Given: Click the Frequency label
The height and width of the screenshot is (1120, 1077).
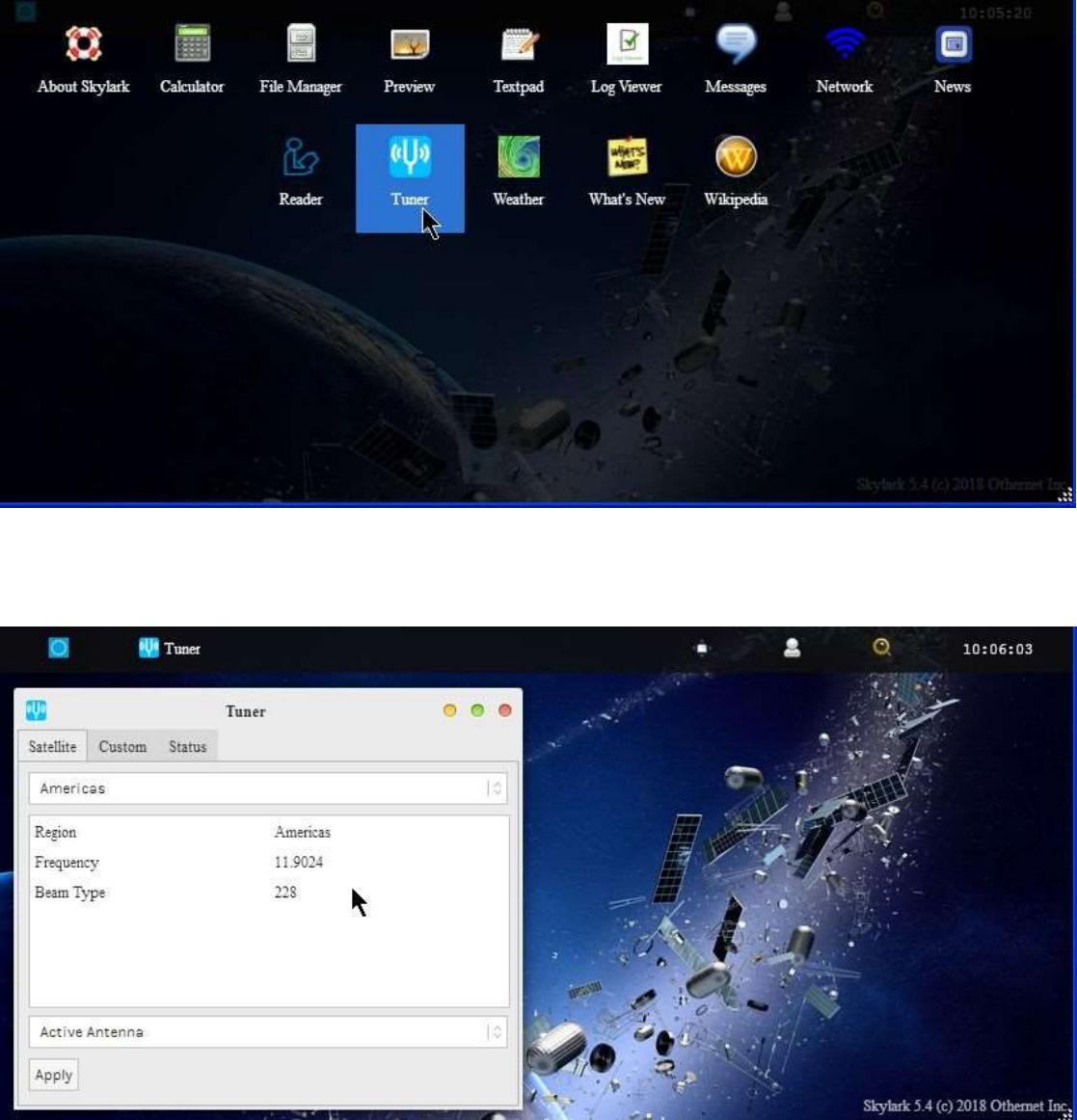Looking at the screenshot, I should (67, 862).
